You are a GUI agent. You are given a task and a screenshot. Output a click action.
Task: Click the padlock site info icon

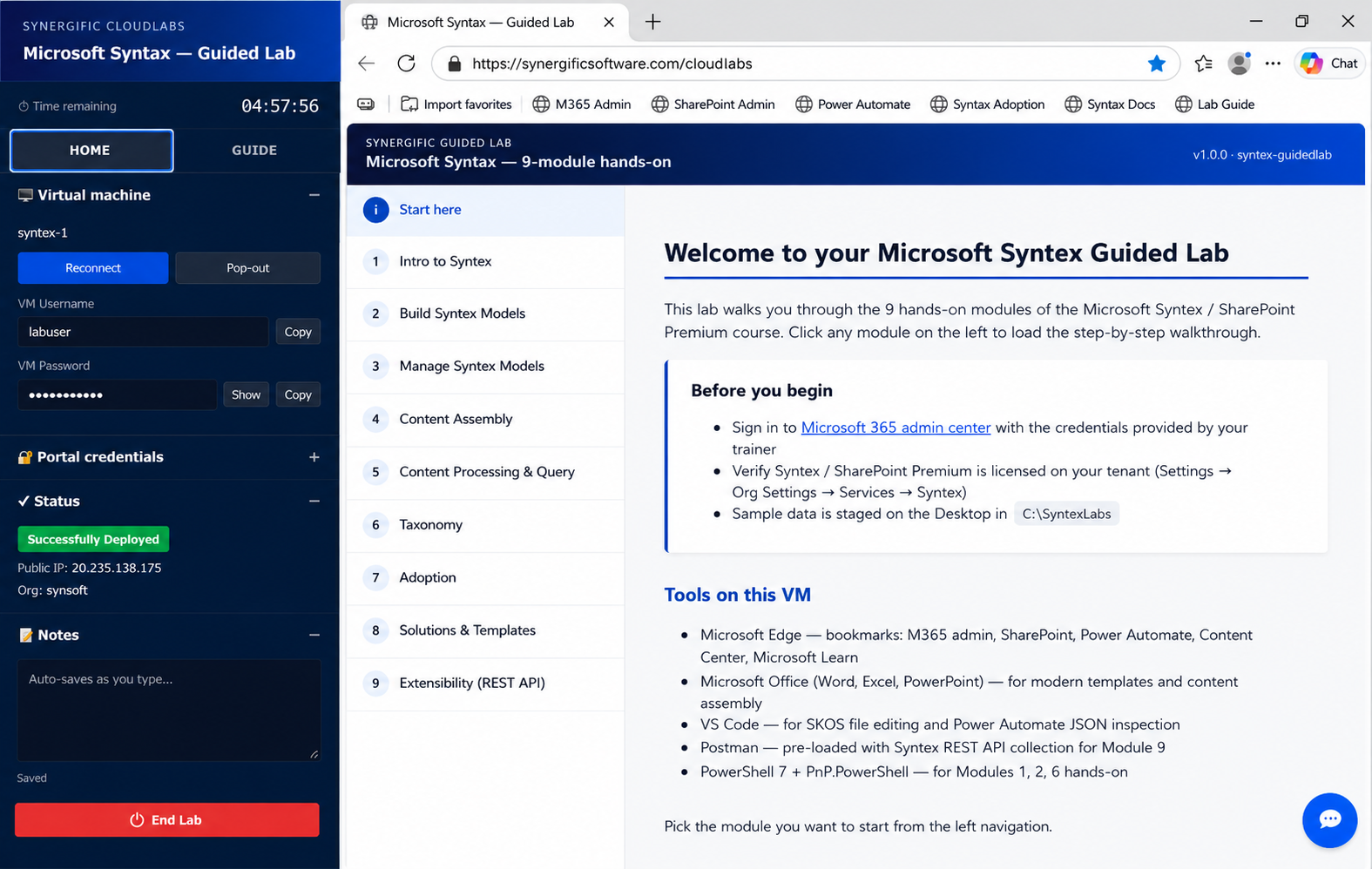(454, 64)
